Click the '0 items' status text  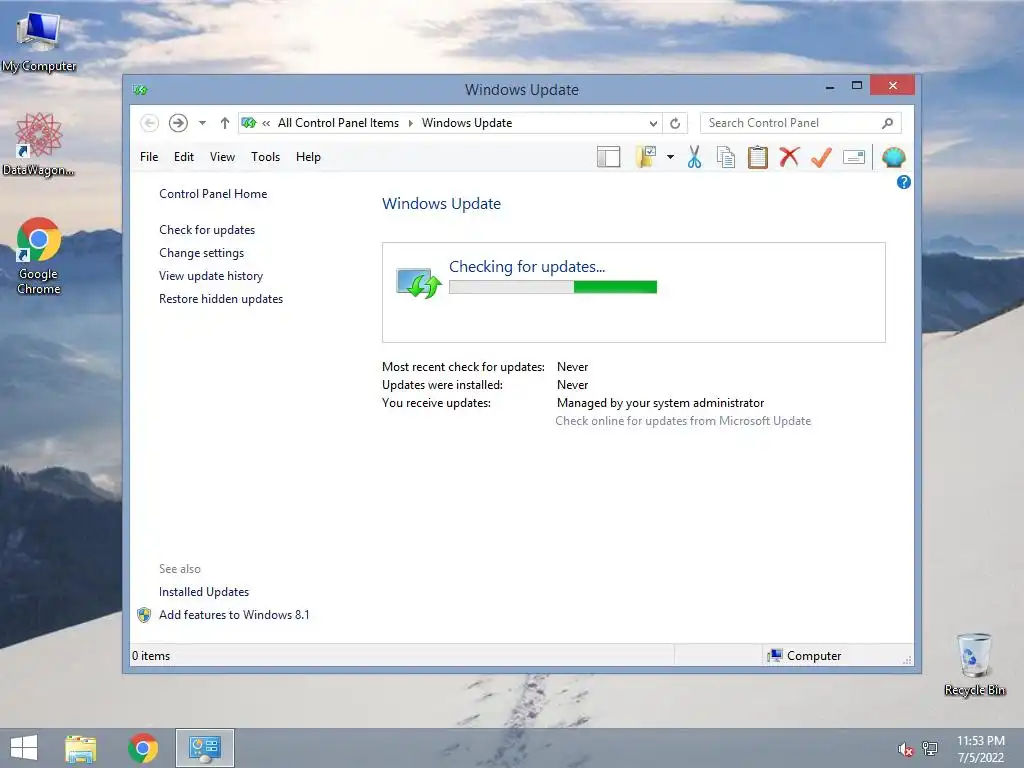tap(151, 656)
